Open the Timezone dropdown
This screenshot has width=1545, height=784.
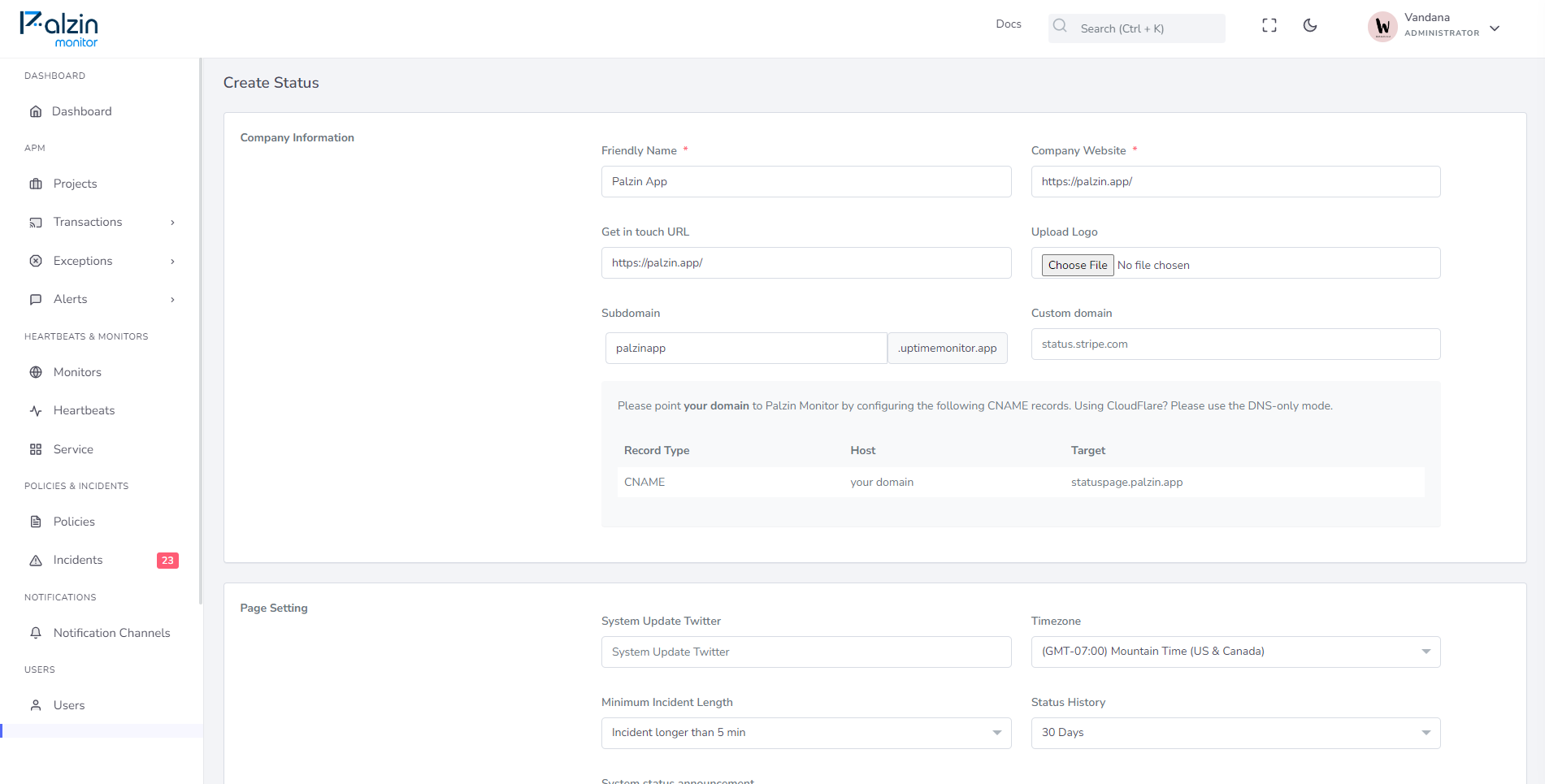pyautogui.click(x=1235, y=652)
